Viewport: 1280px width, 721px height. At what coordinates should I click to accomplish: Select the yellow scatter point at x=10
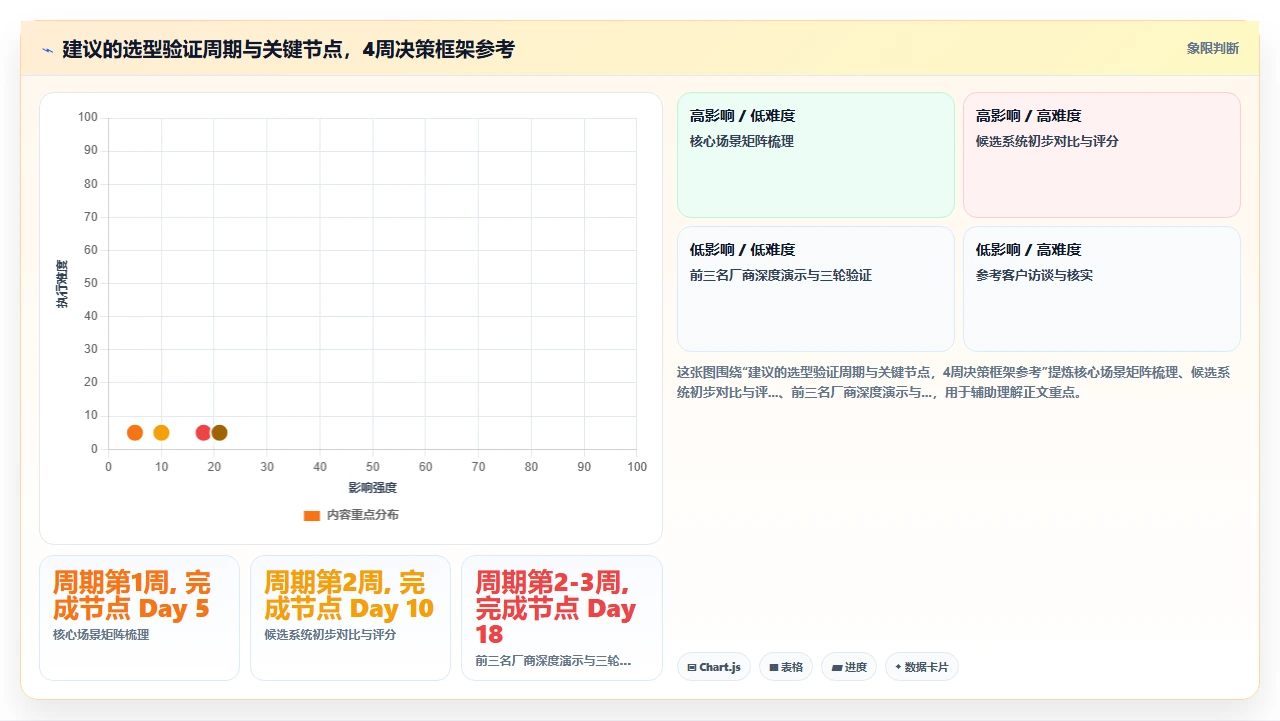(161, 433)
